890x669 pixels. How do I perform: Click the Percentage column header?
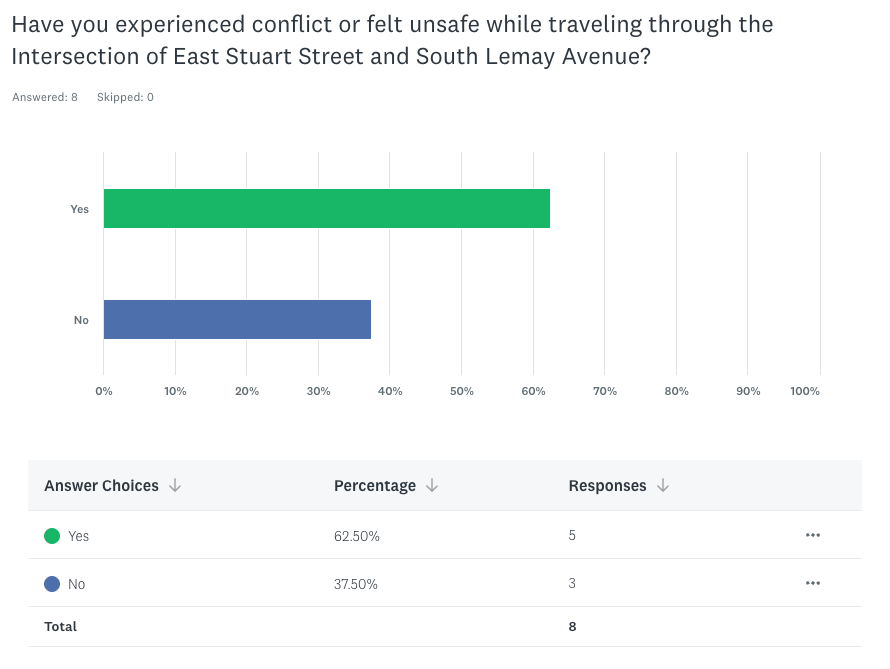[x=375, y=486]
